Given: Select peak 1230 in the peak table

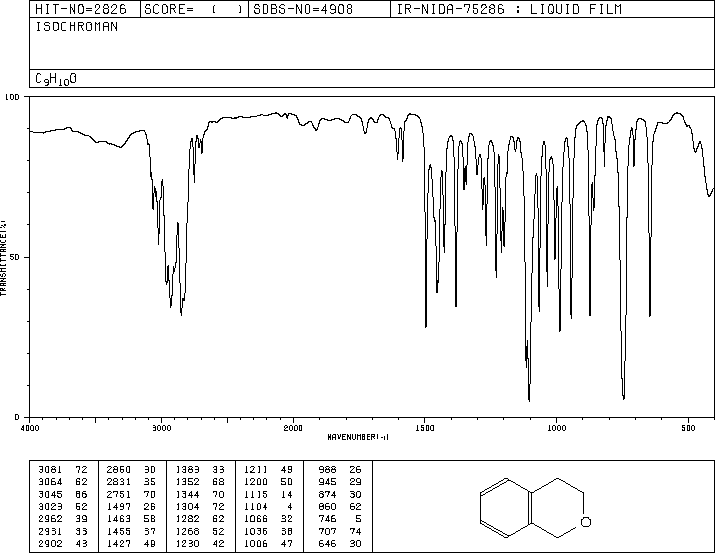Looking at the screenshot, I should (x=187, y=544).
